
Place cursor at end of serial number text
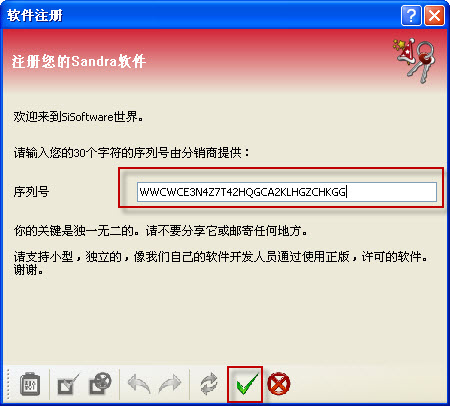coord(347,192)
